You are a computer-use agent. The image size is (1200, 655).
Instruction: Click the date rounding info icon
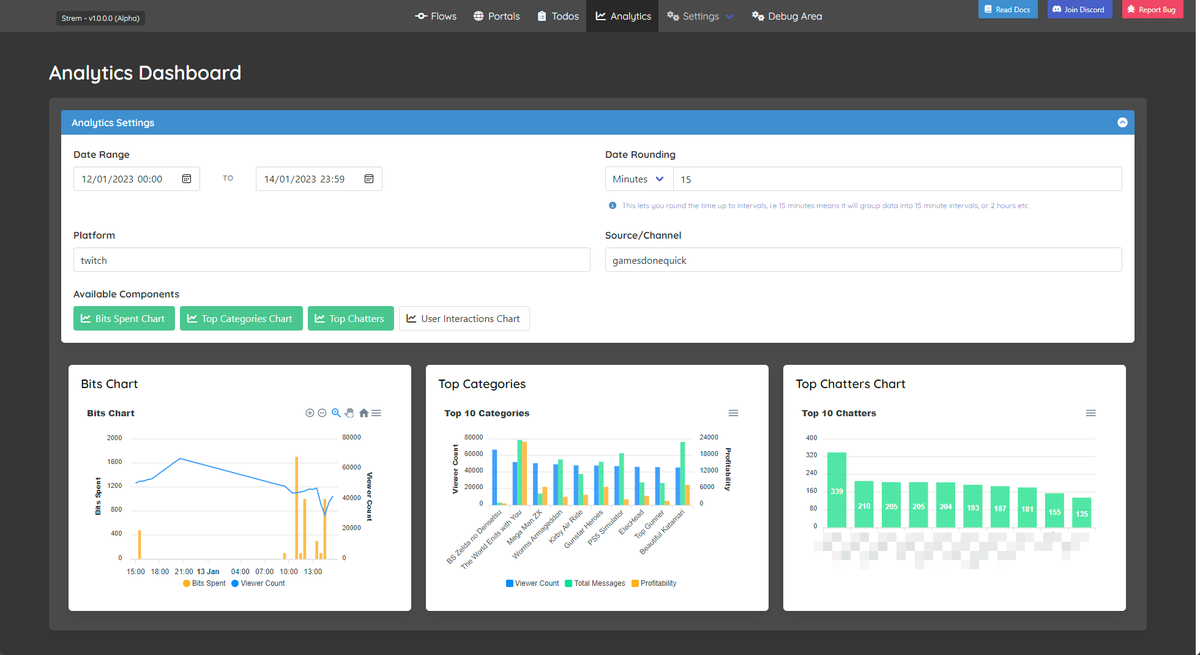tap(613, 206)
